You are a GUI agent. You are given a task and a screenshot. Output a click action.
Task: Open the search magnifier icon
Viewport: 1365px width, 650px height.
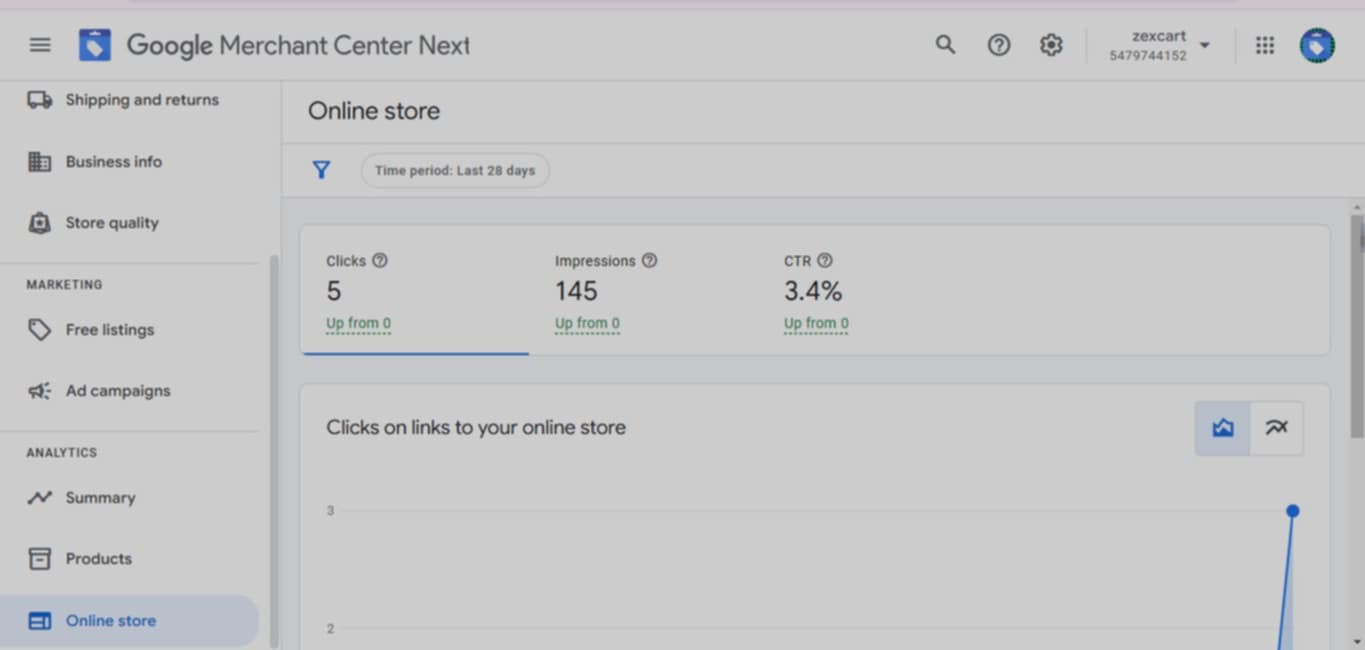(x=945, y=45)
